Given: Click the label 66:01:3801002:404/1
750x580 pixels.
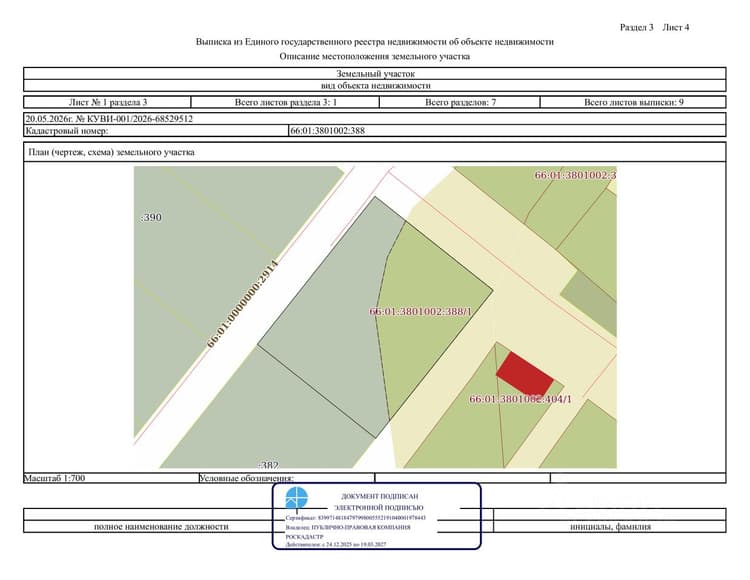Looking at the screenshot, I should tap(520, 399).
